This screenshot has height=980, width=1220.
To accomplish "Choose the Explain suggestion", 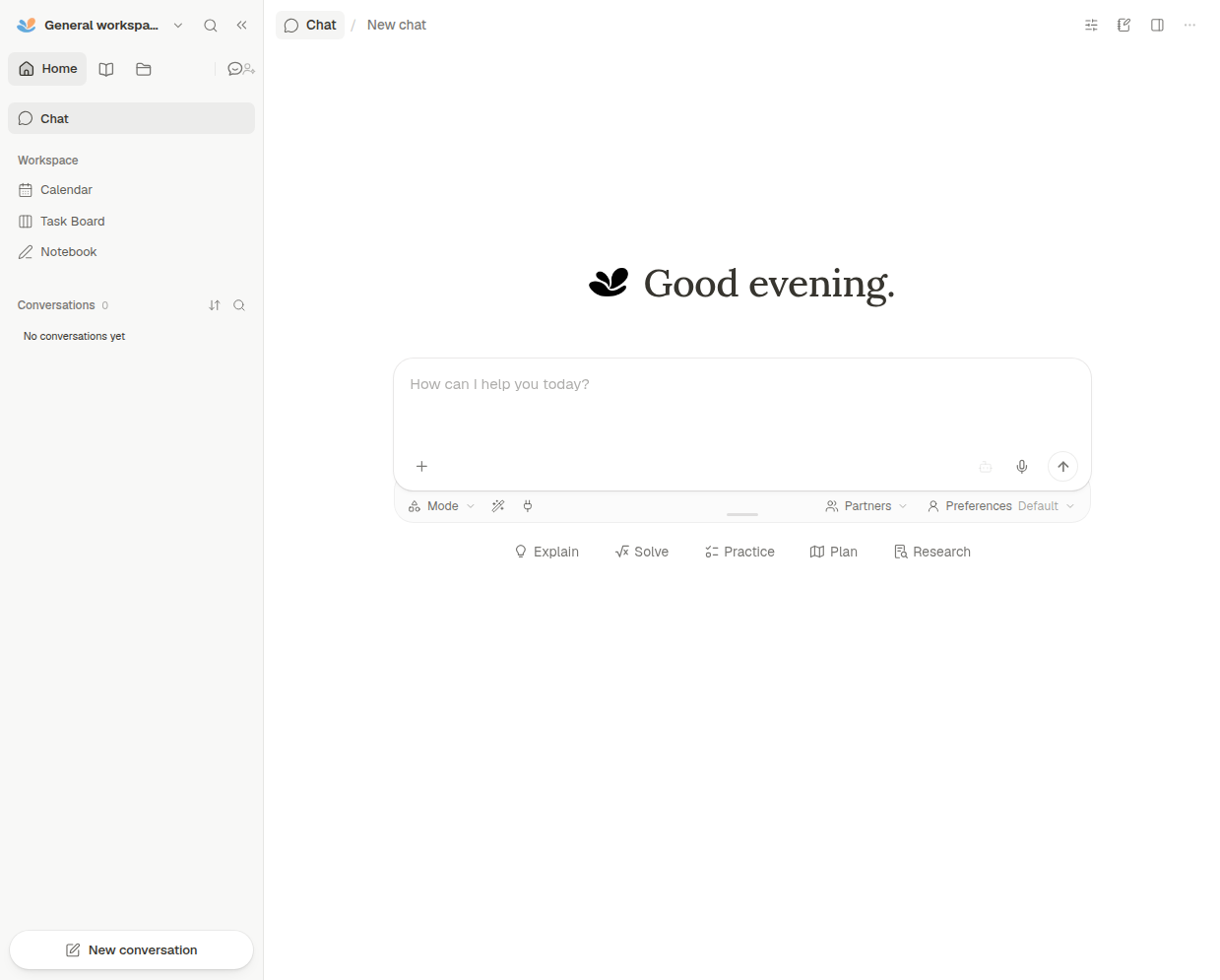I will (546, 552).
